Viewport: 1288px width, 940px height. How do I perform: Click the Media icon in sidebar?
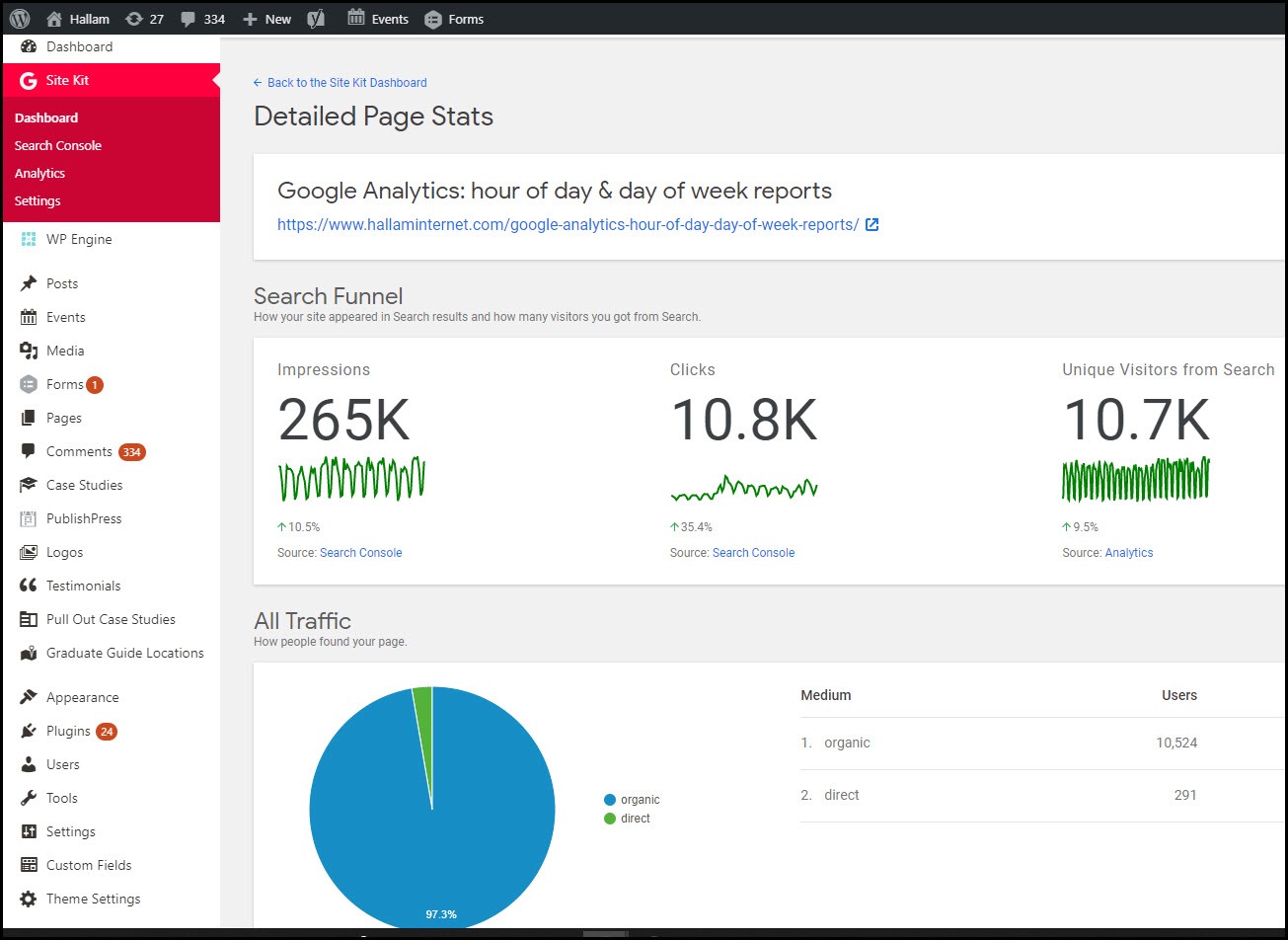pyautogui.click(x=29, y=351)
